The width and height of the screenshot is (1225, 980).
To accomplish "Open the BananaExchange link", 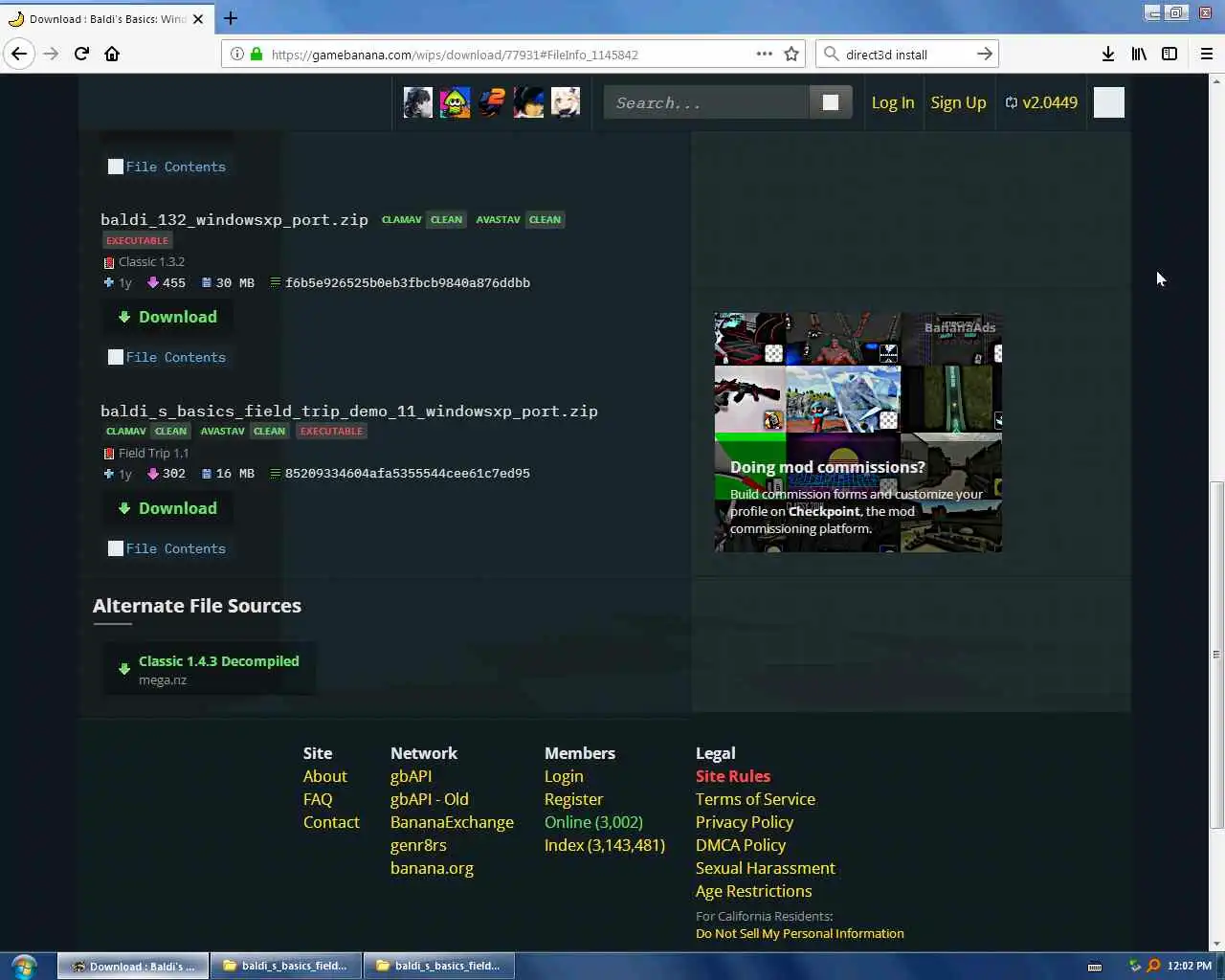I will click(452, 822).
